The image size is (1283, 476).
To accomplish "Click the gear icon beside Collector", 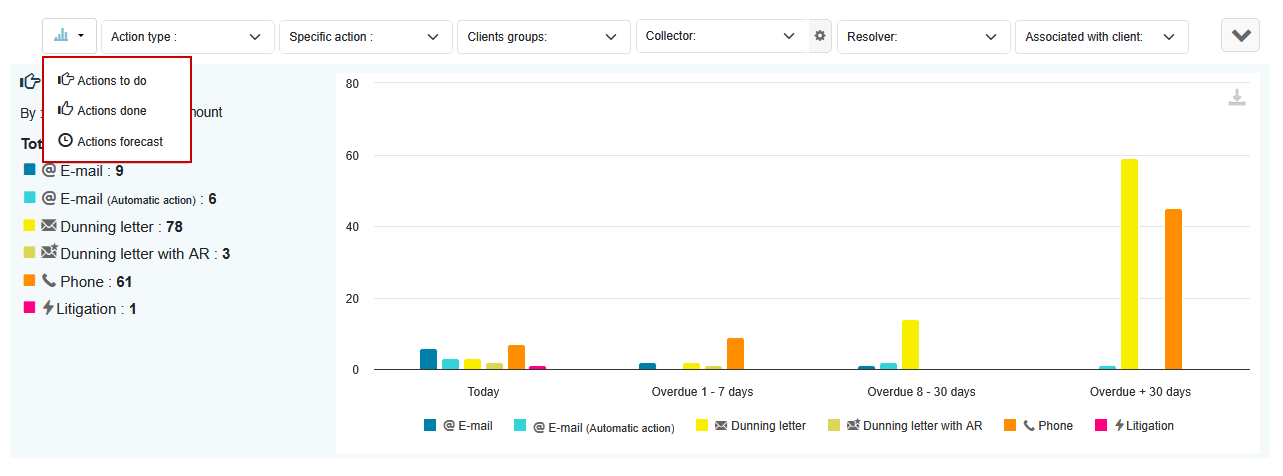I will [x=820, y=36].
